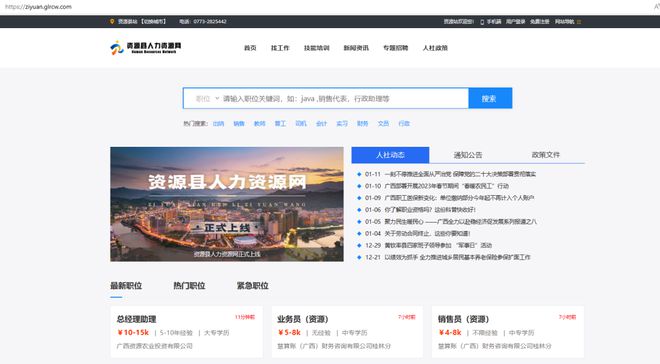
Task: Open the 找工作 navigation menu
Action: pyautogui.click(x=280, y=48)
